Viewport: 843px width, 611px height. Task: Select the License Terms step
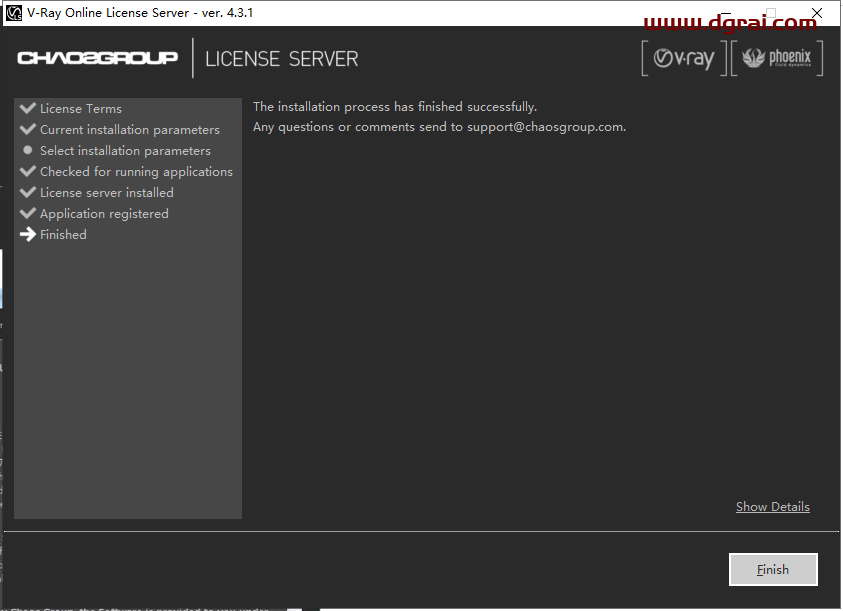(x=81, y=109)
